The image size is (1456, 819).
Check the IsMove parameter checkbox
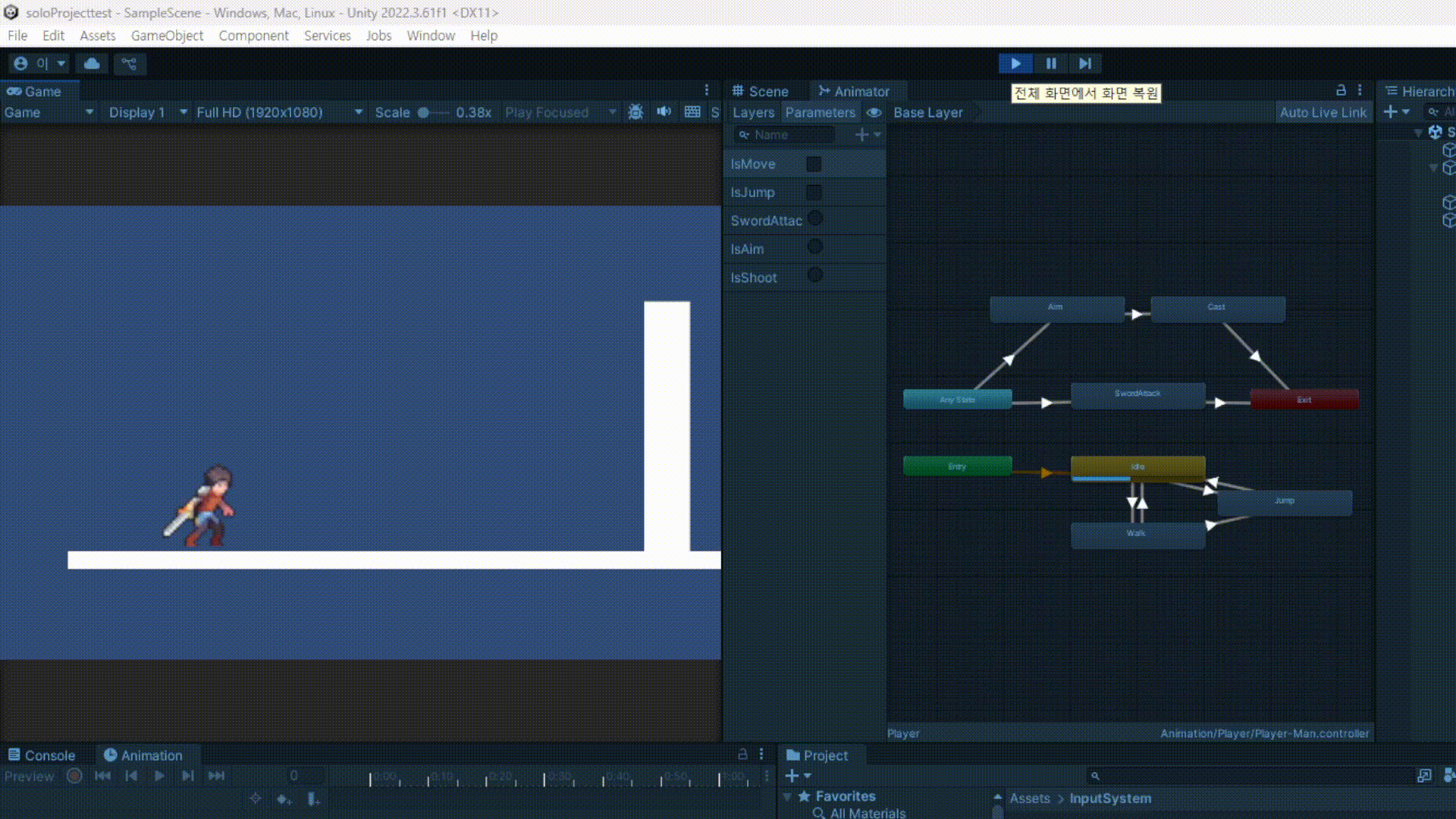(814, 164)
